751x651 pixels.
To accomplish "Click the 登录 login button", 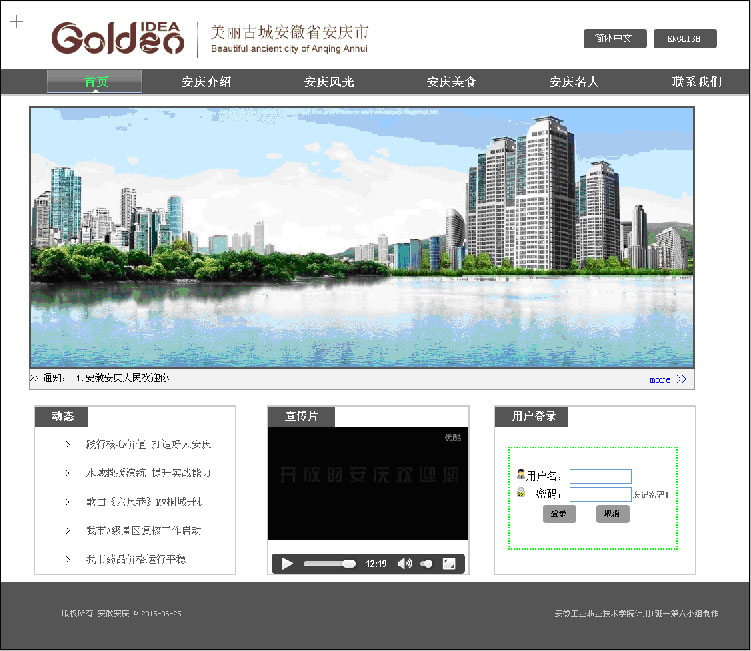I will coord(559,514).
